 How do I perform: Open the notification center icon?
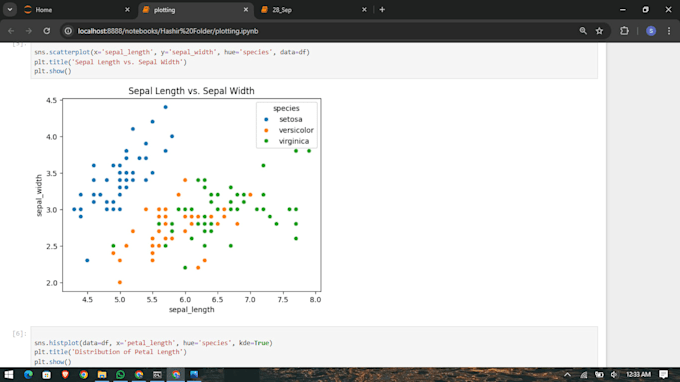664,375
